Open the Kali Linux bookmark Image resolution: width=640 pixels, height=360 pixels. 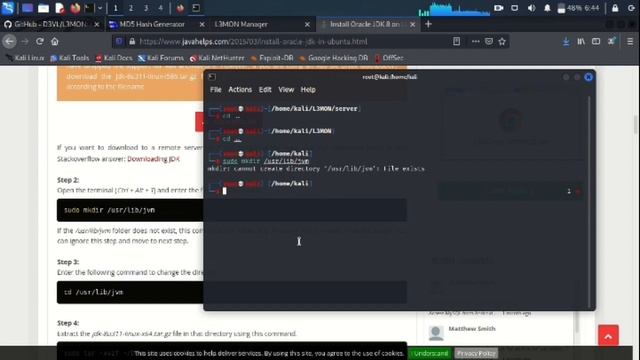click(25, 58)
